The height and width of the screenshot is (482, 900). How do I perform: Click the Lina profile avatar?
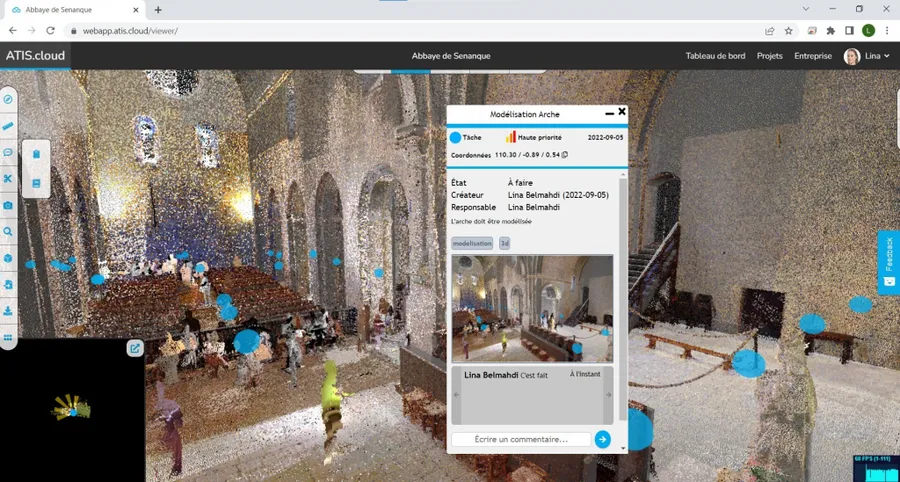tap(852, 56)
